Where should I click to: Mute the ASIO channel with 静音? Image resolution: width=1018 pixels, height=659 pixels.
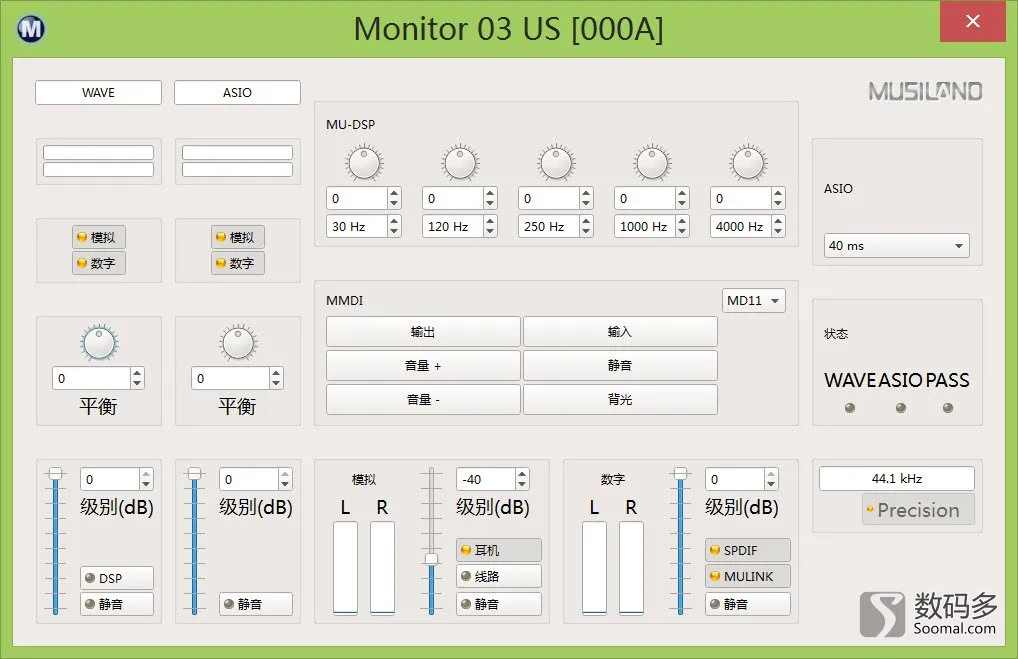(256, 604)
